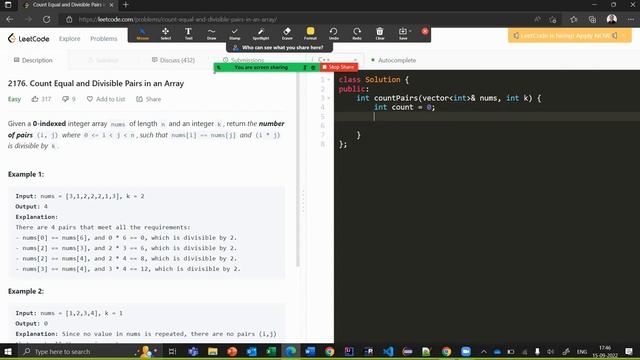Redo the last annotation
The height and width of the screenshot is (360, 640).
coord(357,34)
